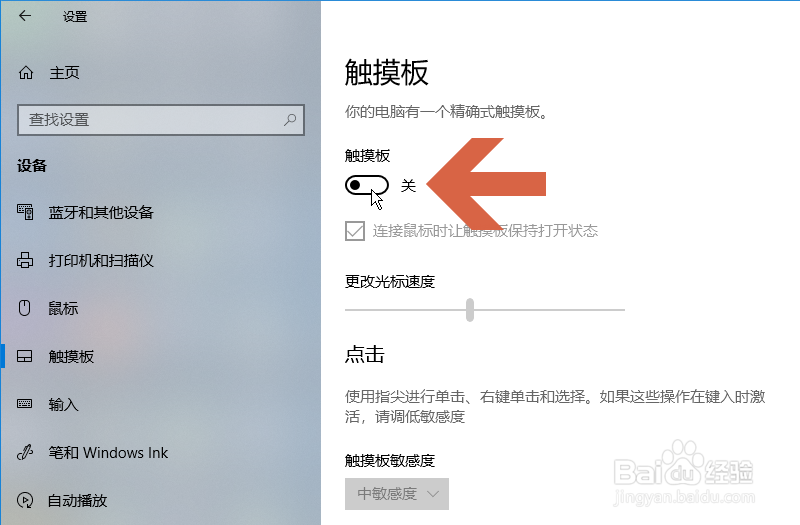Viewport: 800px width, 525px height.
Task: Go to 笔和 Windows Ink settings page
Action: tap(108, 453)
